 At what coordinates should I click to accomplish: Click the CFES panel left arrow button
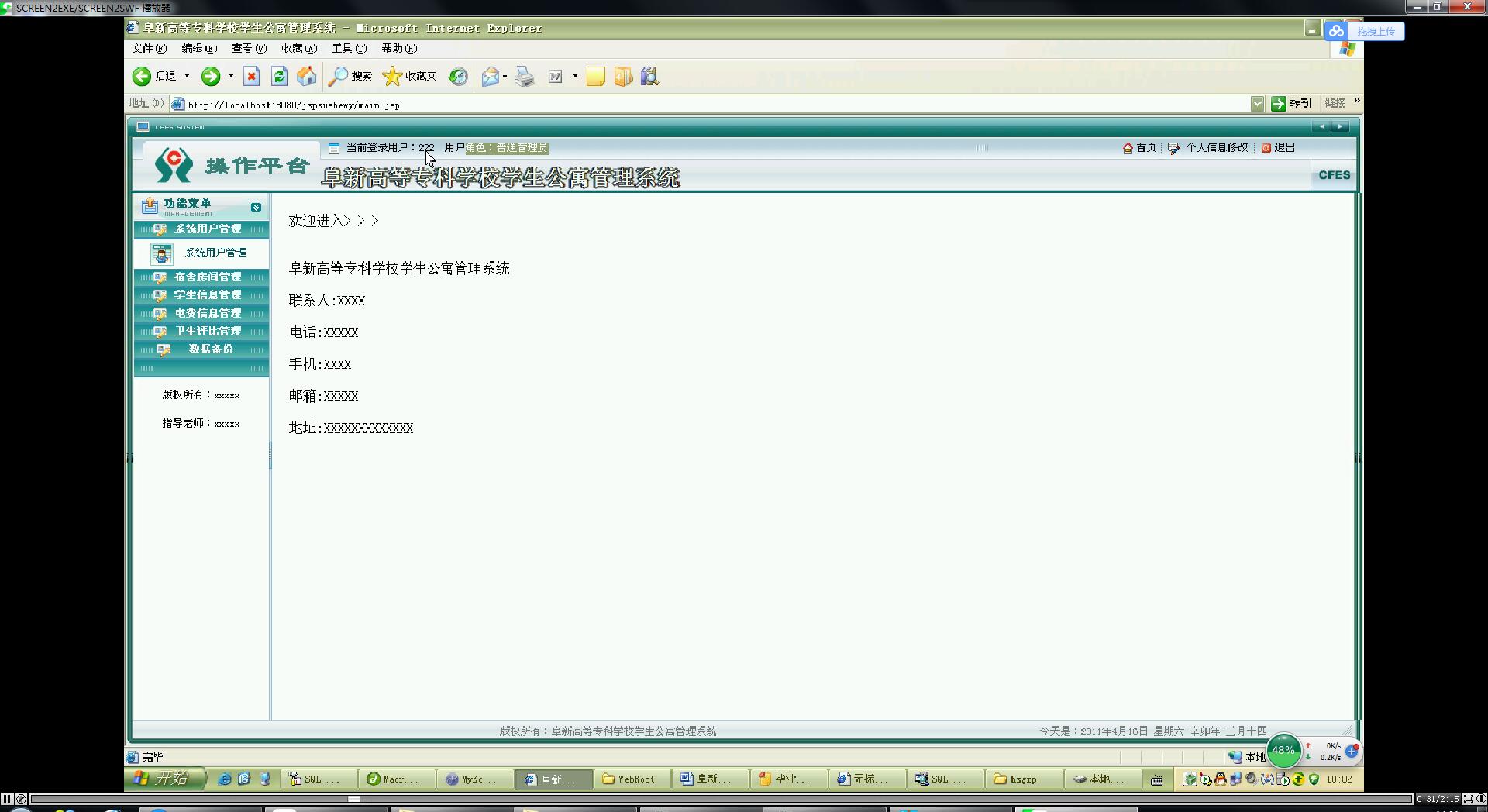point(1321,126)
